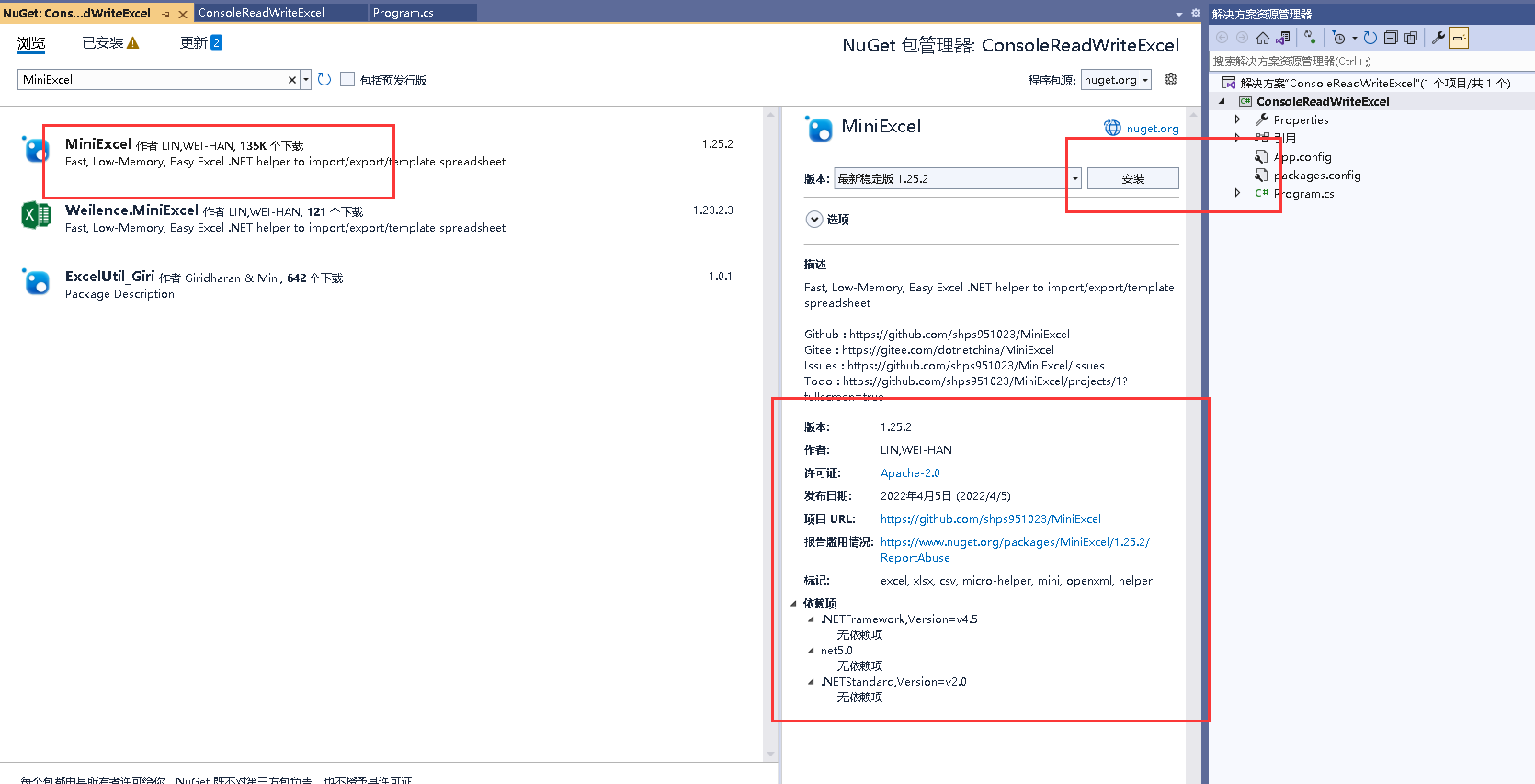Click the show all files icon
Screen dimensions: 1535x784
click(1411, 38)
